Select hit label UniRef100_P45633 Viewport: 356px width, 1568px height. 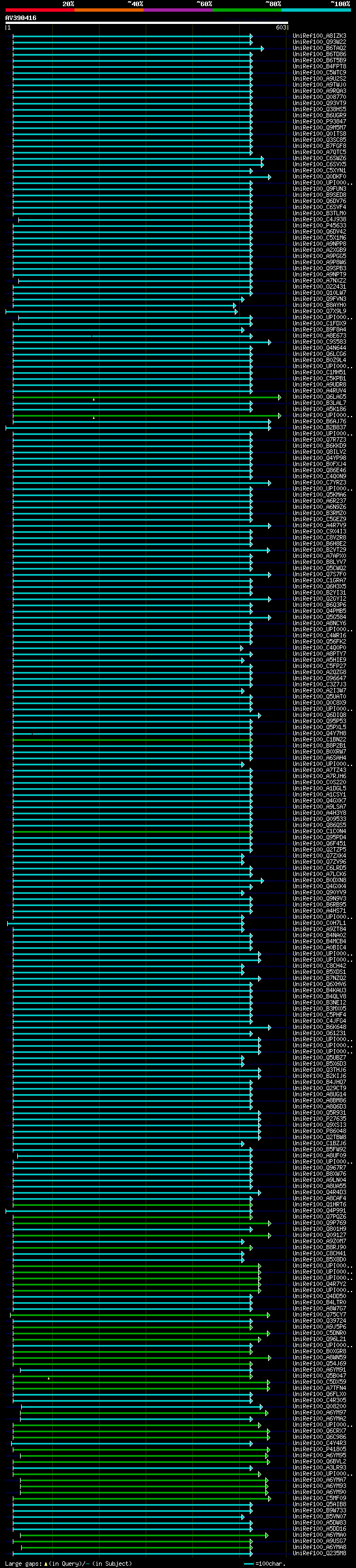319,226
